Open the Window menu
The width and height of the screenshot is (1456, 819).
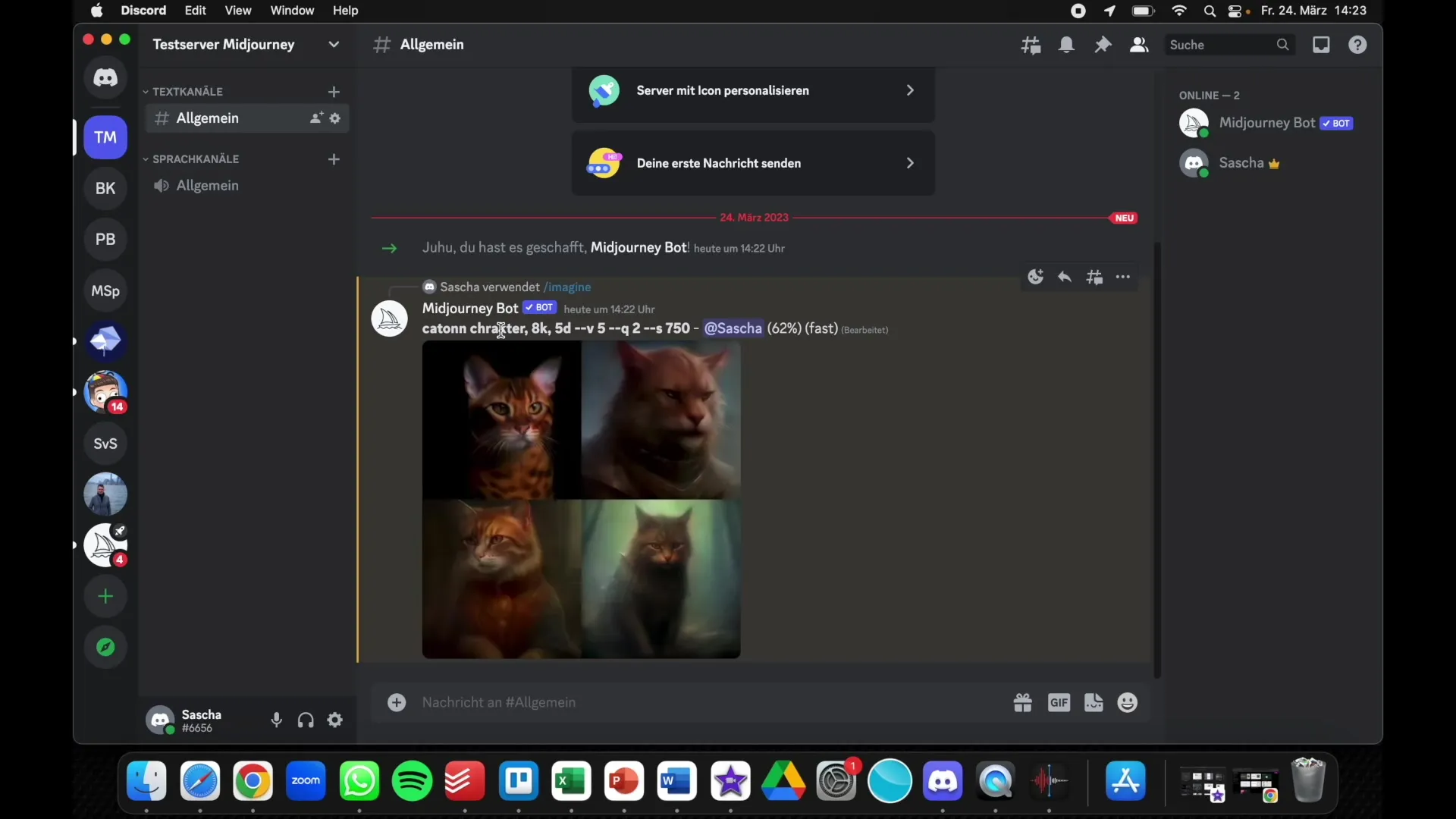292,11
